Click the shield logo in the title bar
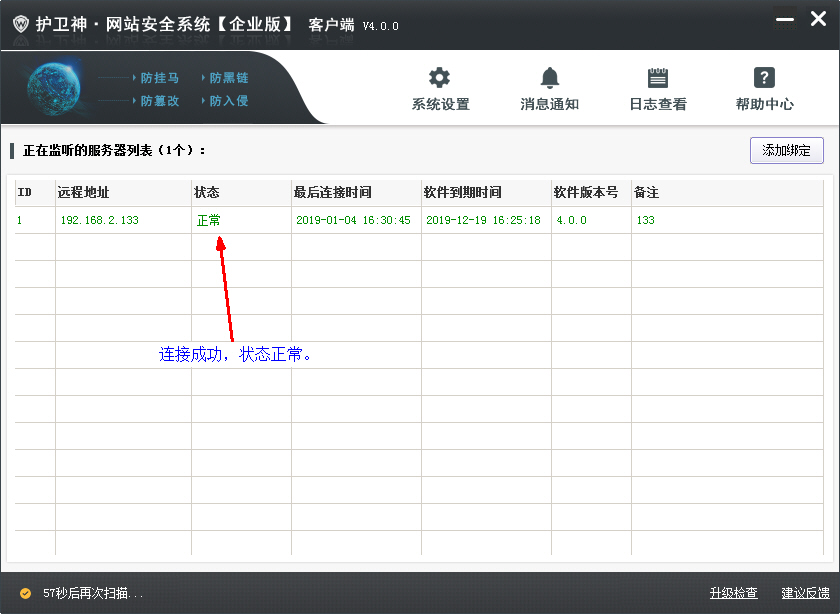 [20, 25]
